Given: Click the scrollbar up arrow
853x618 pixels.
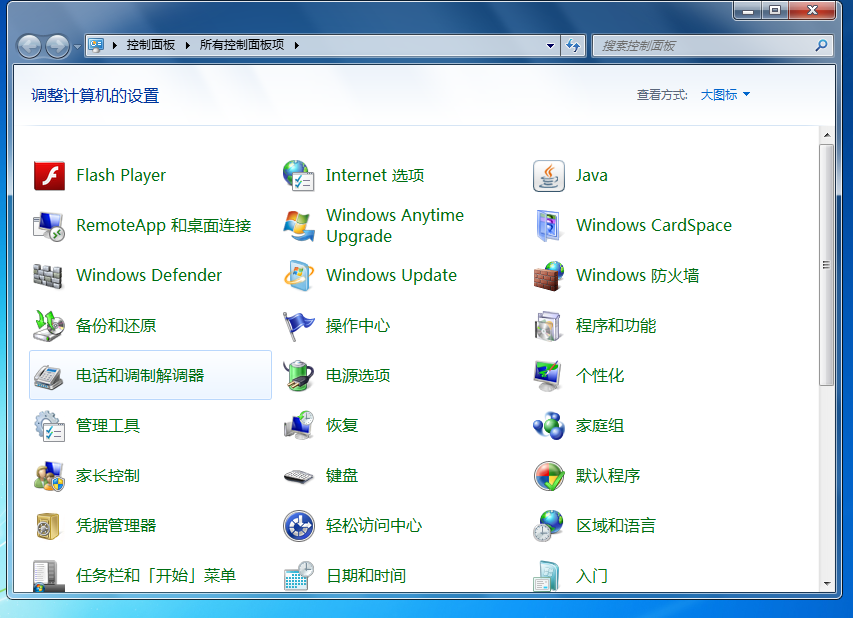Looking at the screenshot, I should pos(827,135).
